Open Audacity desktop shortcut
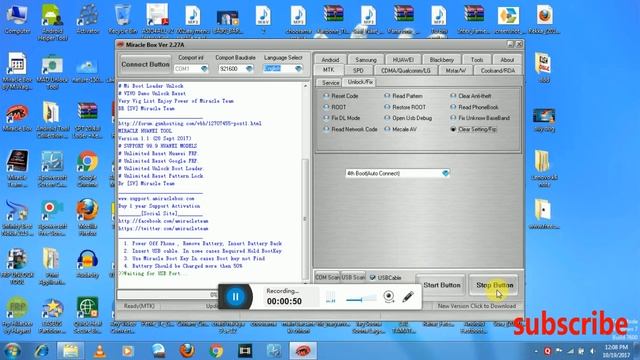Viewport: 640px width, 360px height. pyautogui.click(x=87, y=264)
